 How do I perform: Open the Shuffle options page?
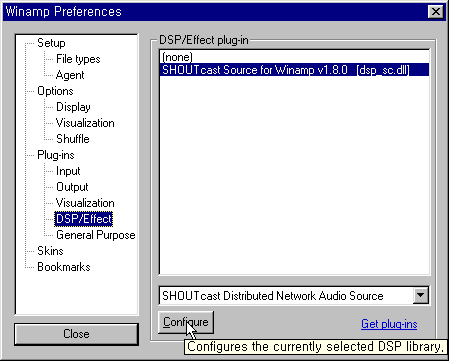click(73, 139)
